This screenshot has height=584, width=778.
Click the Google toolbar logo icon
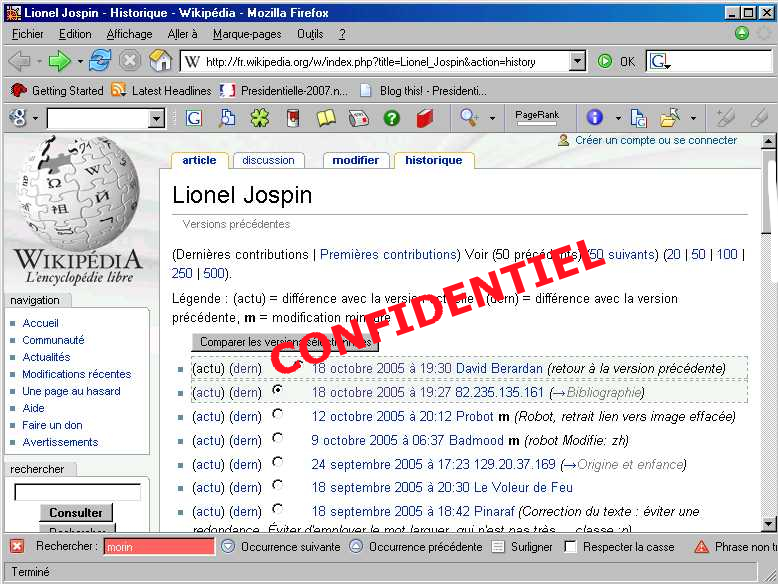point(18,118)
